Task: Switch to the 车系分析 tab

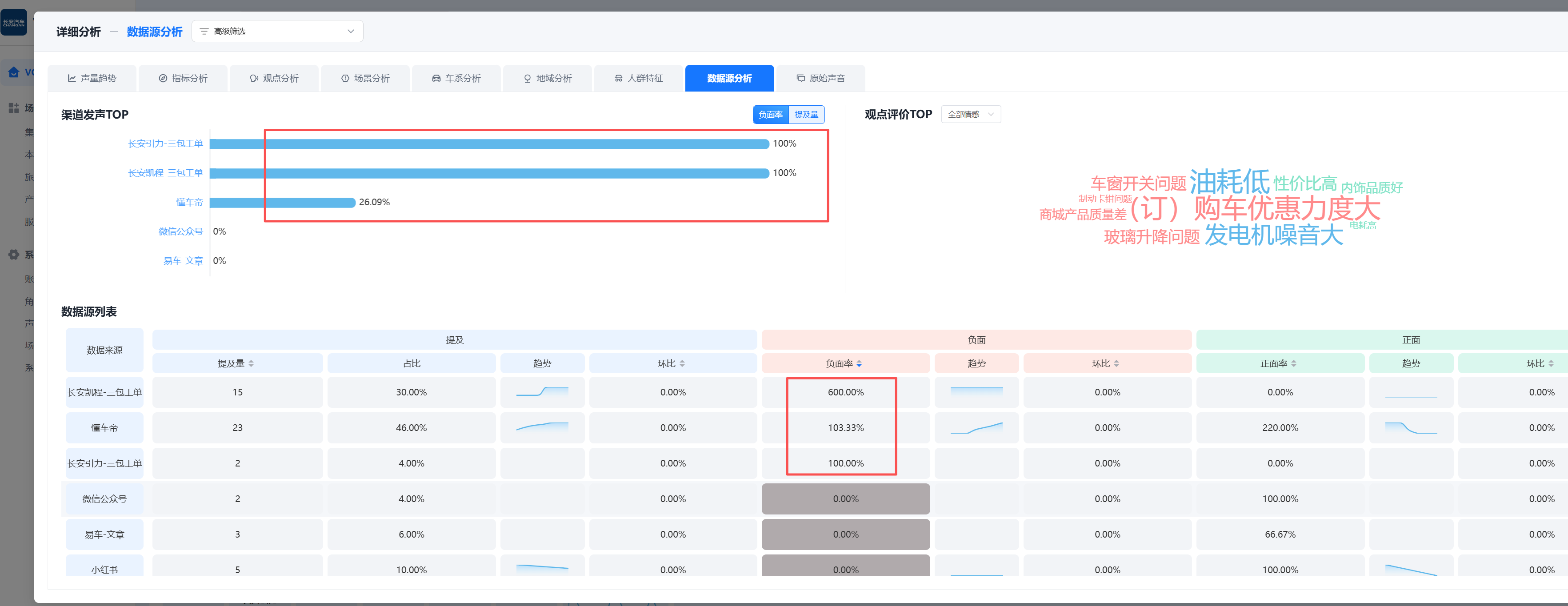Action: pyautogui.click(x=456, y=79)
